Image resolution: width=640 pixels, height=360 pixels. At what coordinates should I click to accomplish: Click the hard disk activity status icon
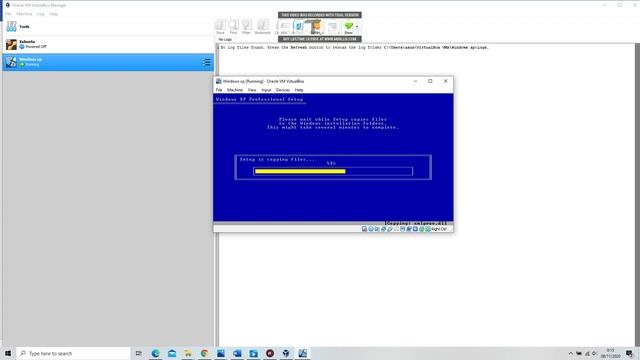click(x=364, y=229)
